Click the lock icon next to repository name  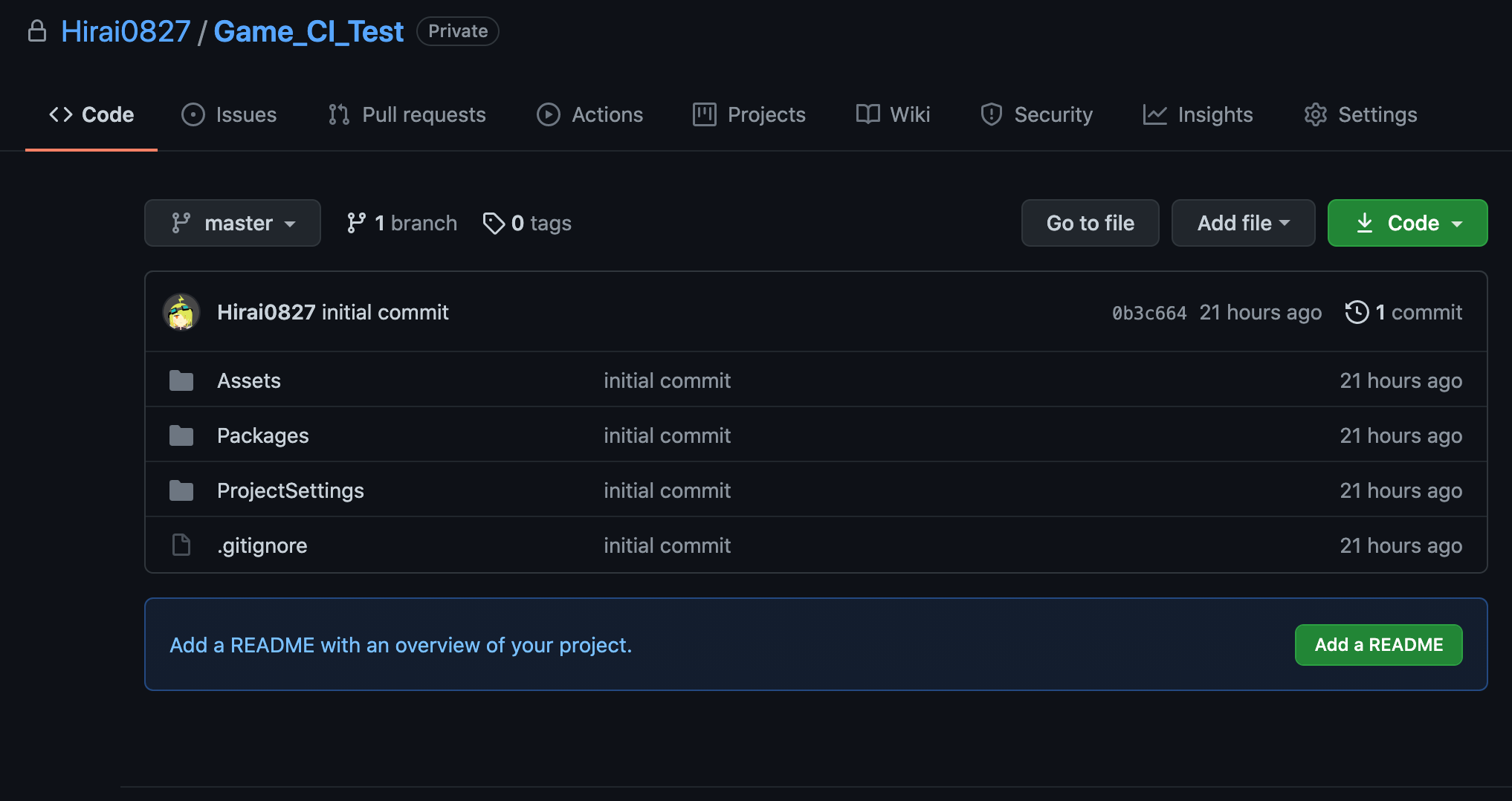click(x=37, y=30)
